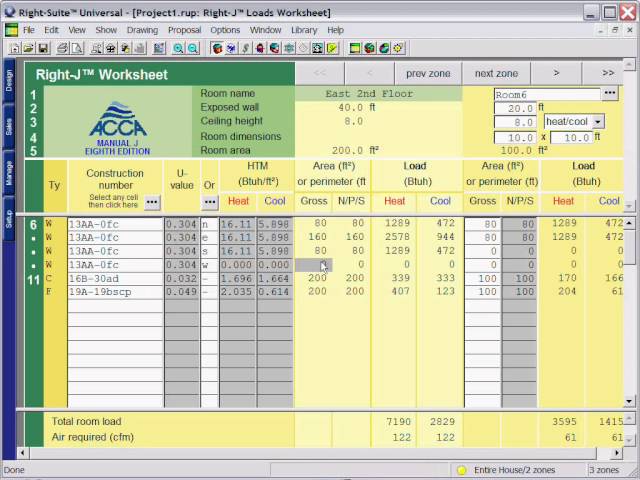Click the application icon left of File menu
The height and width of the screenshot is (480, 640).
tap(11, 30)
